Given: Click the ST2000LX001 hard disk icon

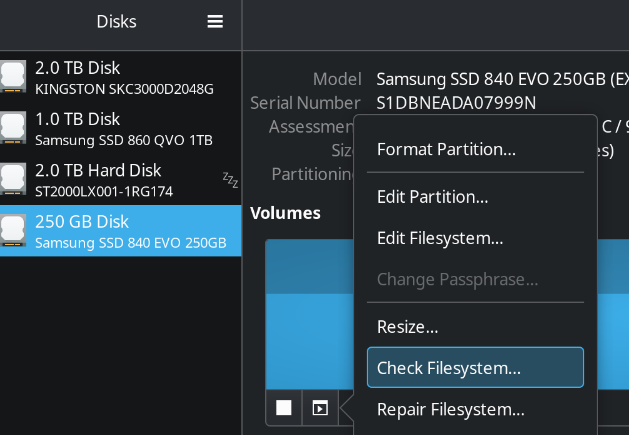Looking at the screenshot, I should pyautogui.click(x=13, y=179).
